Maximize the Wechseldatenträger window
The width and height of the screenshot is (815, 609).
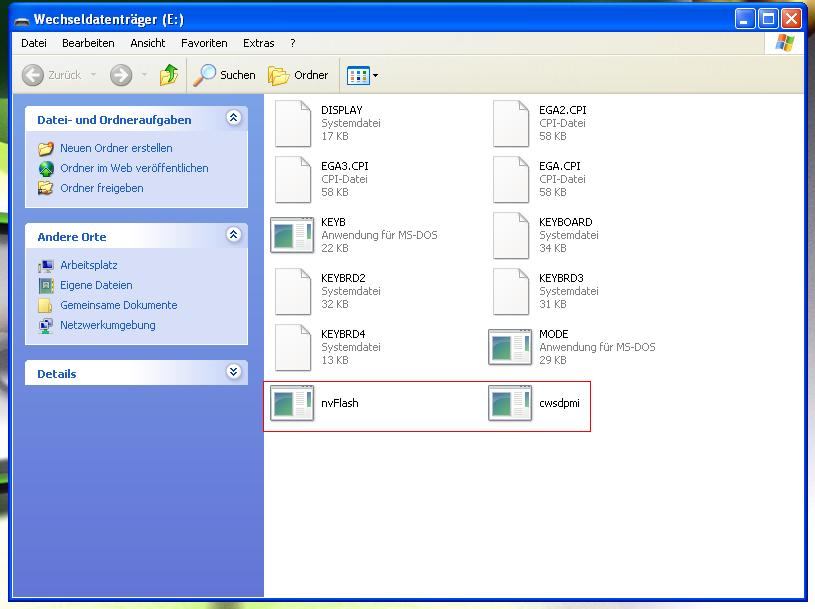click(x=768, y=19)
